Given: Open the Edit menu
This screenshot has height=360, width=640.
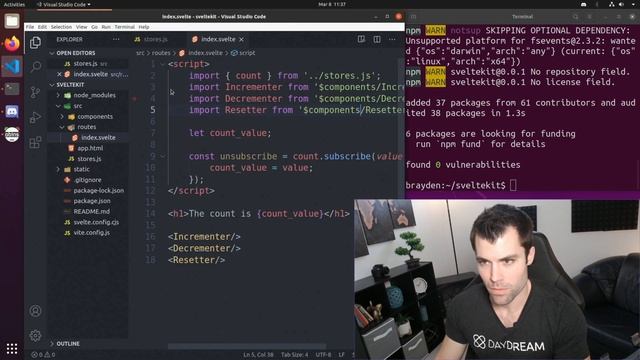Looking at the screenshot, I should pyautogui.click(x=42, y=27).
